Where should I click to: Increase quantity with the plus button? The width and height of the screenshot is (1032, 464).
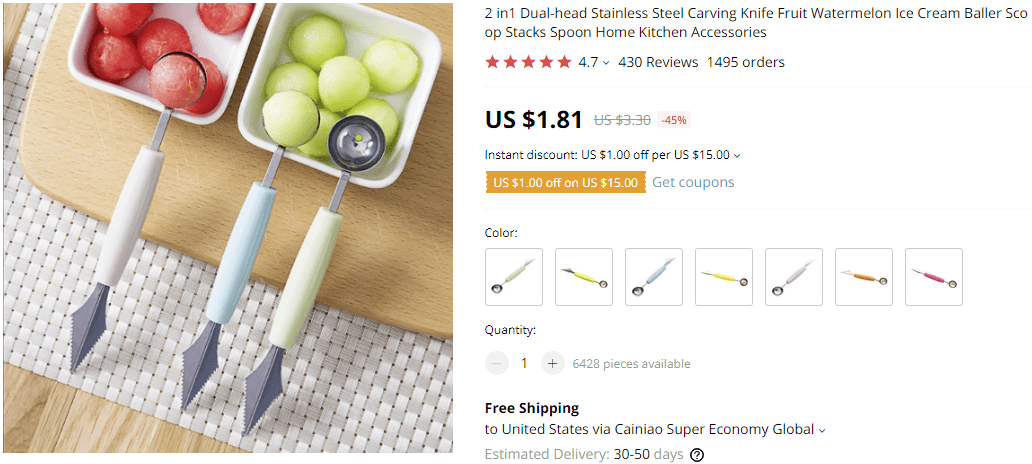552,363
